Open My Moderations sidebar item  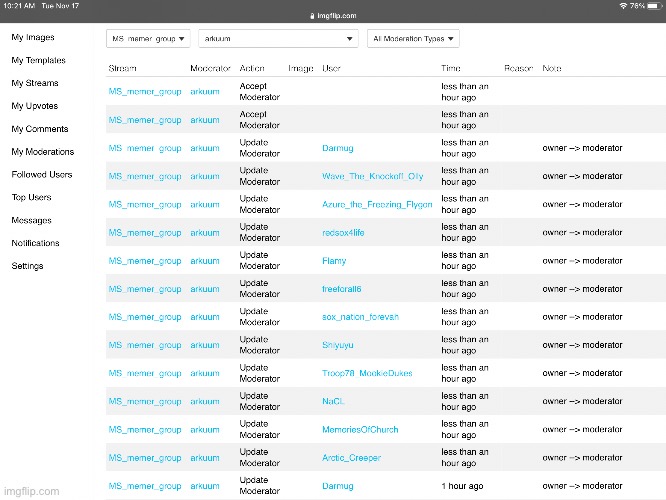(42, 152)
